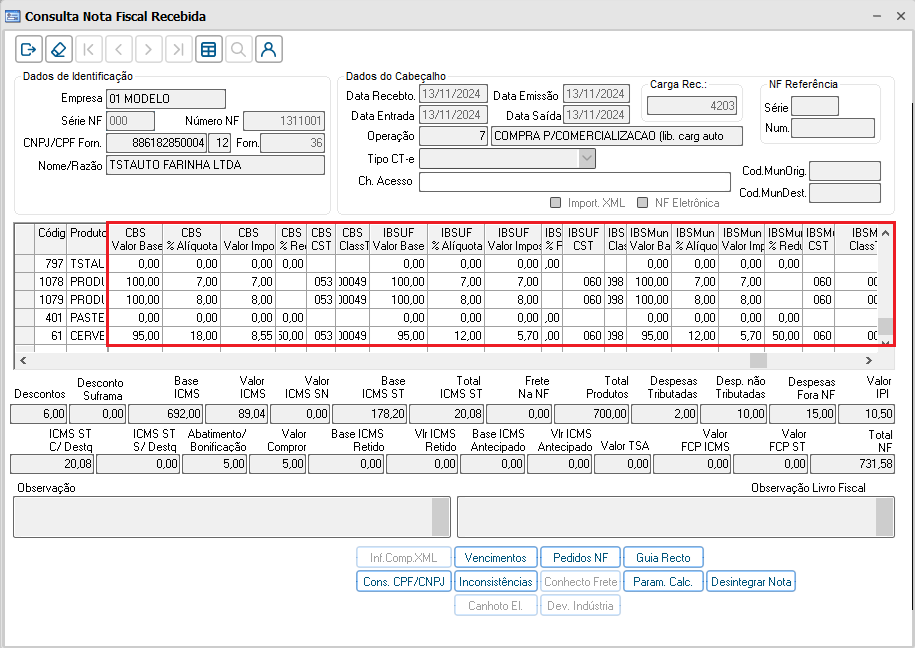Click the Base ICMS field 692,00

(x=165, y=414)
